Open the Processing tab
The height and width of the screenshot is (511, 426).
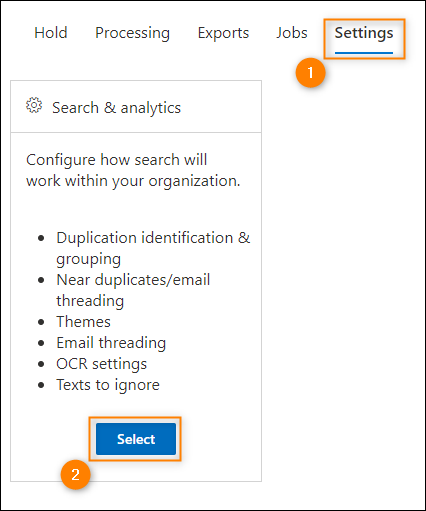[x=132, y=33]
